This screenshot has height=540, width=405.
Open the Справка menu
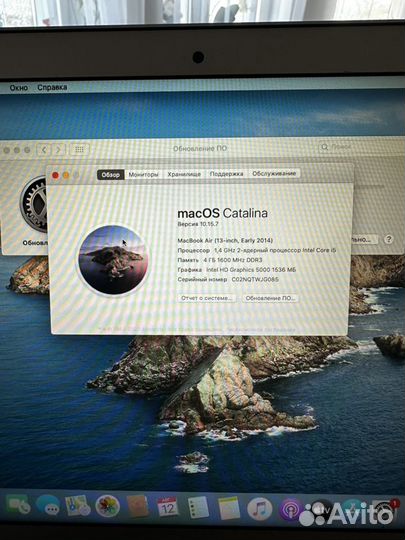[52, 87]
